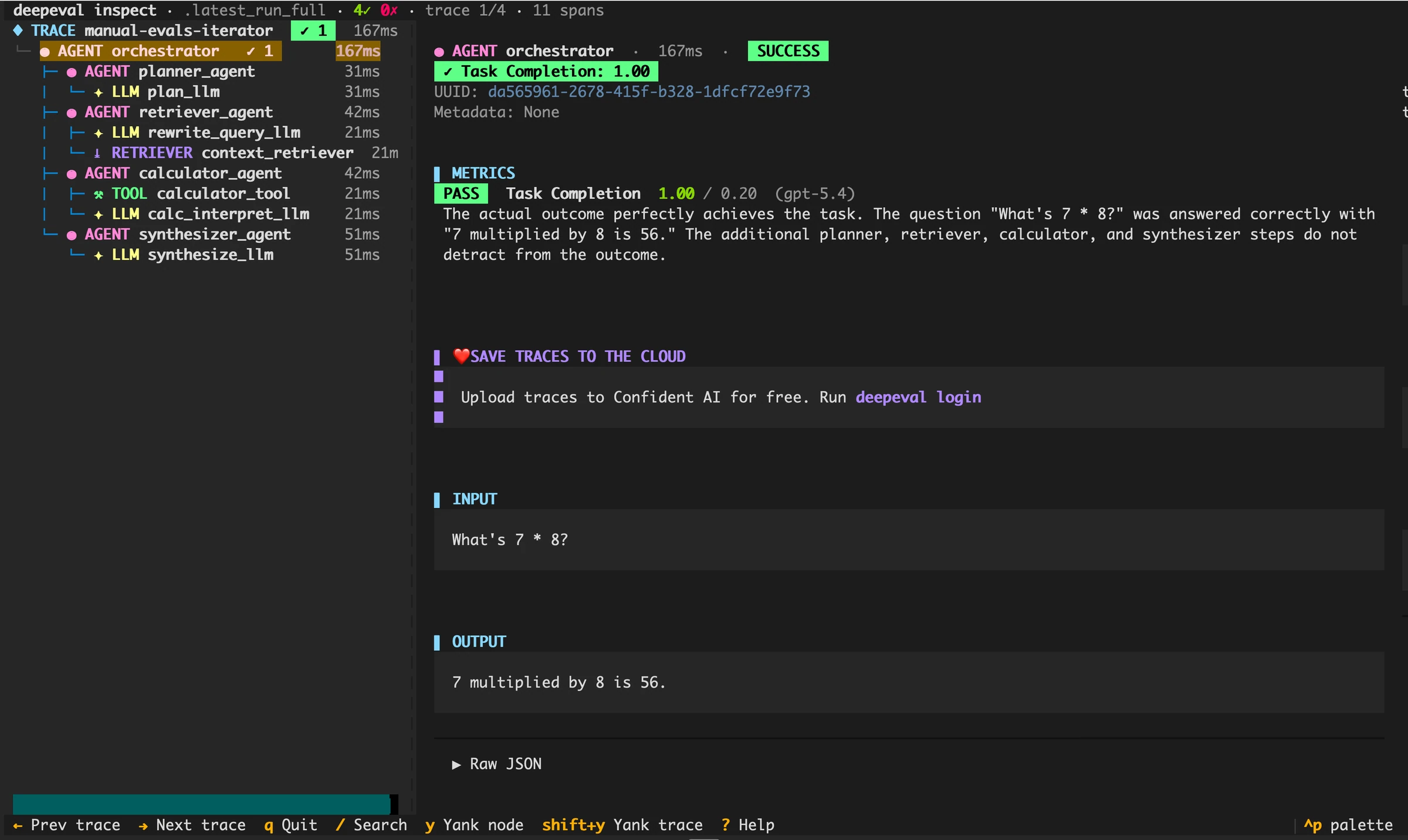Click the pink dot beside planner_agent
Screen dimensions: 1408x840
[72, 72]
